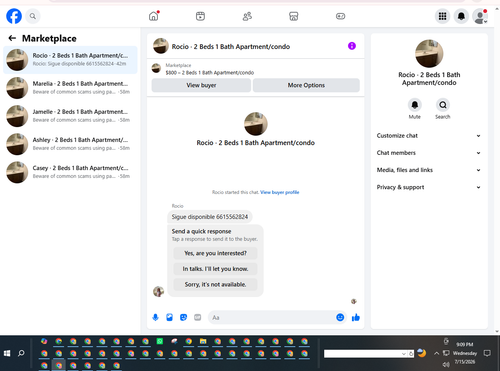The width and height of the screenshot is (500, 371).
Task: Select the Casey conversation in list
Action: (70, 172)
